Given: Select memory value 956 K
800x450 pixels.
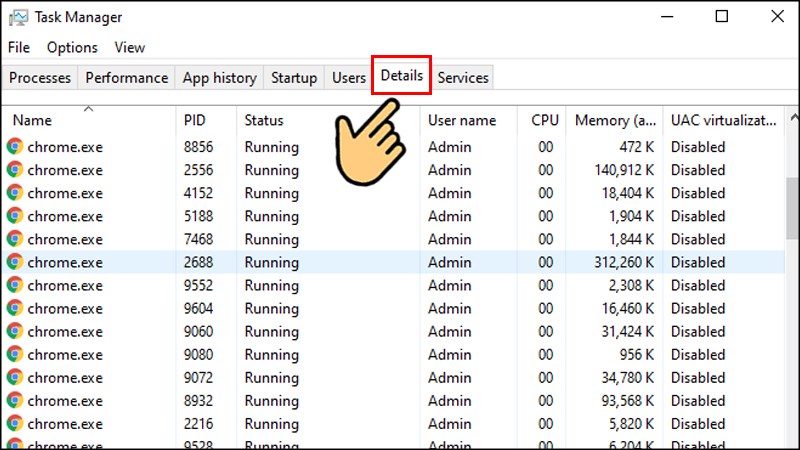Looking at the screenshot, I should (637, 355).
